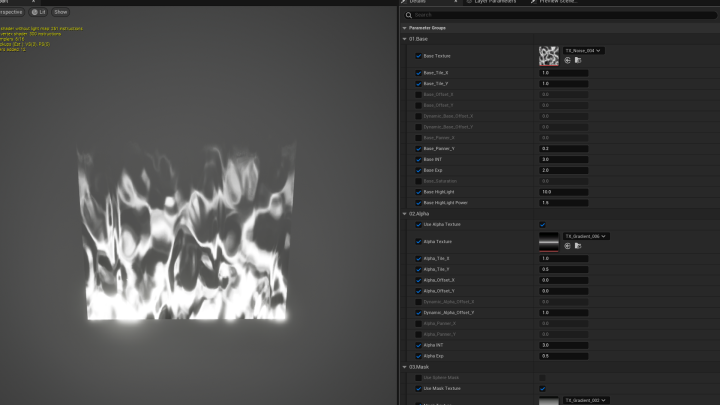This screenshot has height=405, width=720.
Task: Toggle the Use Alpha Texture value checkbox
Action: [x=542, y=224]
